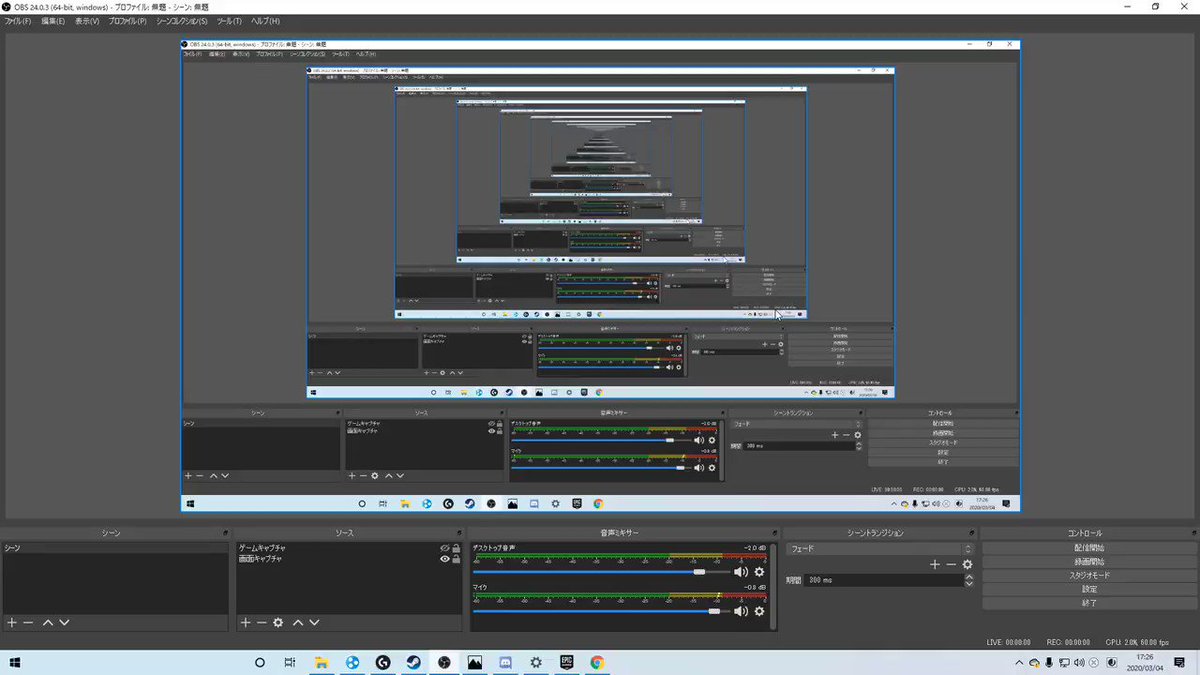Screen dimensions: 1200x675
Task: Open the Steam icon in the taskbar
Action: [413, 662]
